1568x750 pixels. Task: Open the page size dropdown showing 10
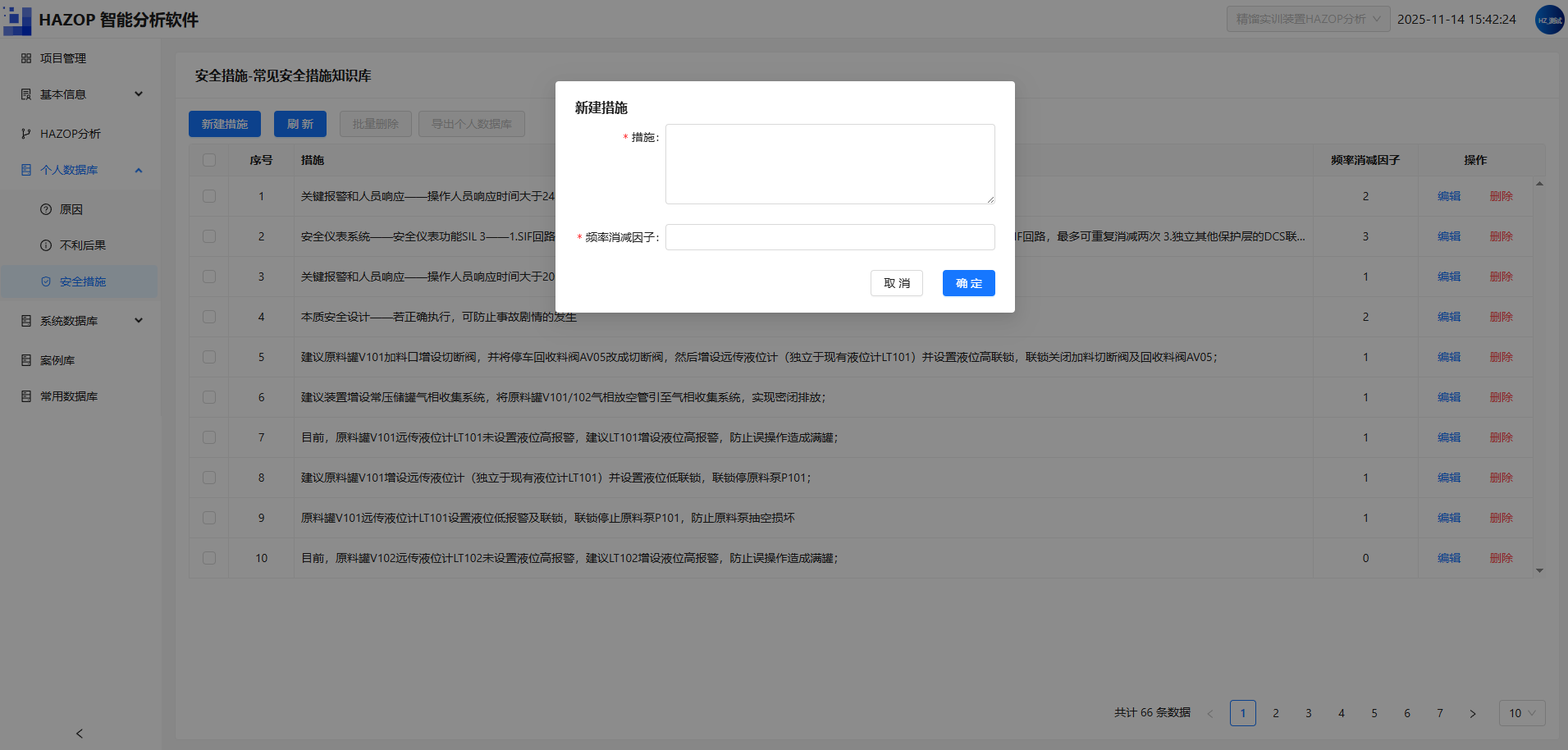(x=1522, y=713)
